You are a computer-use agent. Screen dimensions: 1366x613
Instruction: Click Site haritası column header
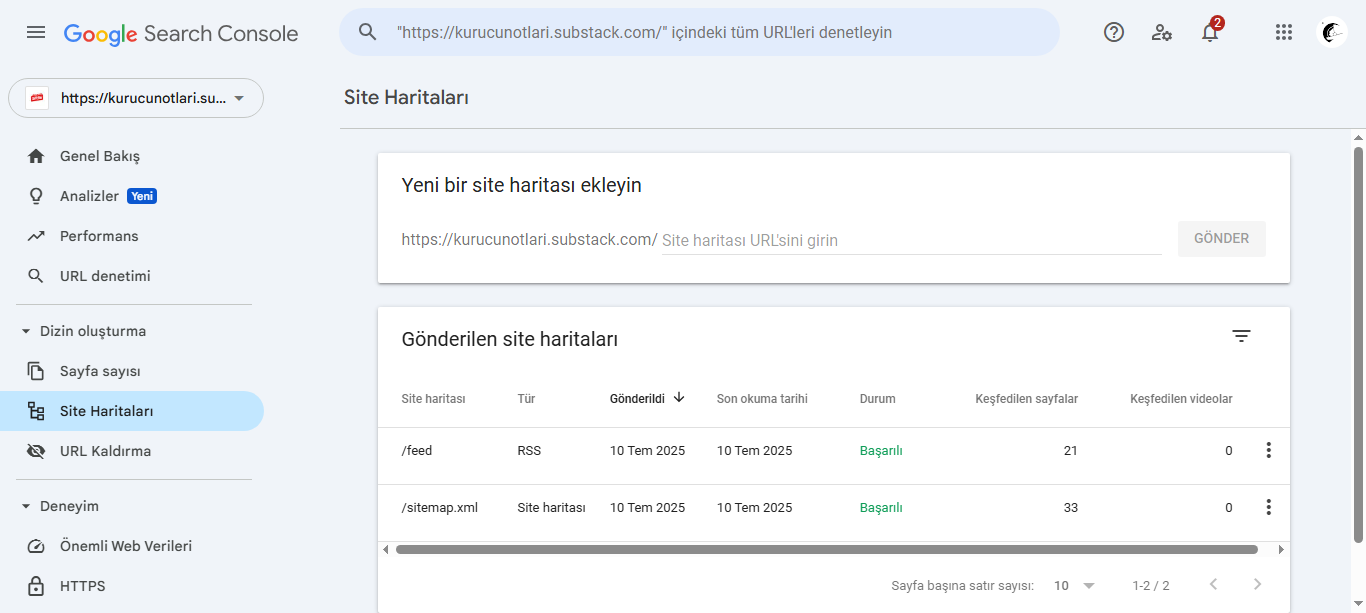tap(434, 398)
